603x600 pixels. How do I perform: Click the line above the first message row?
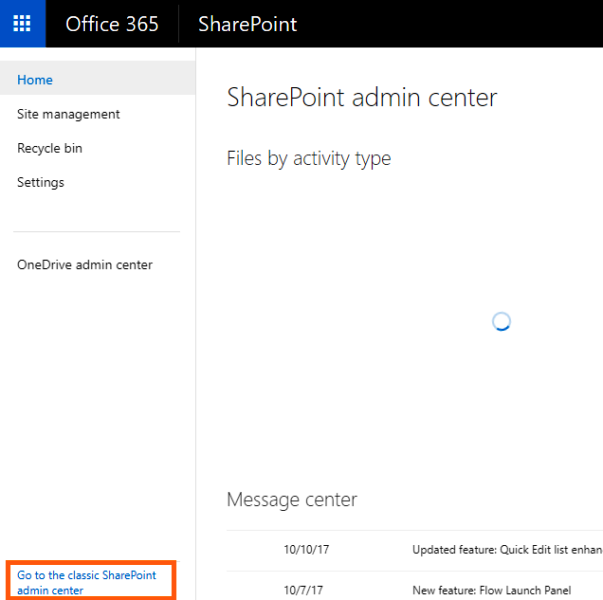(x=414, y=530)
